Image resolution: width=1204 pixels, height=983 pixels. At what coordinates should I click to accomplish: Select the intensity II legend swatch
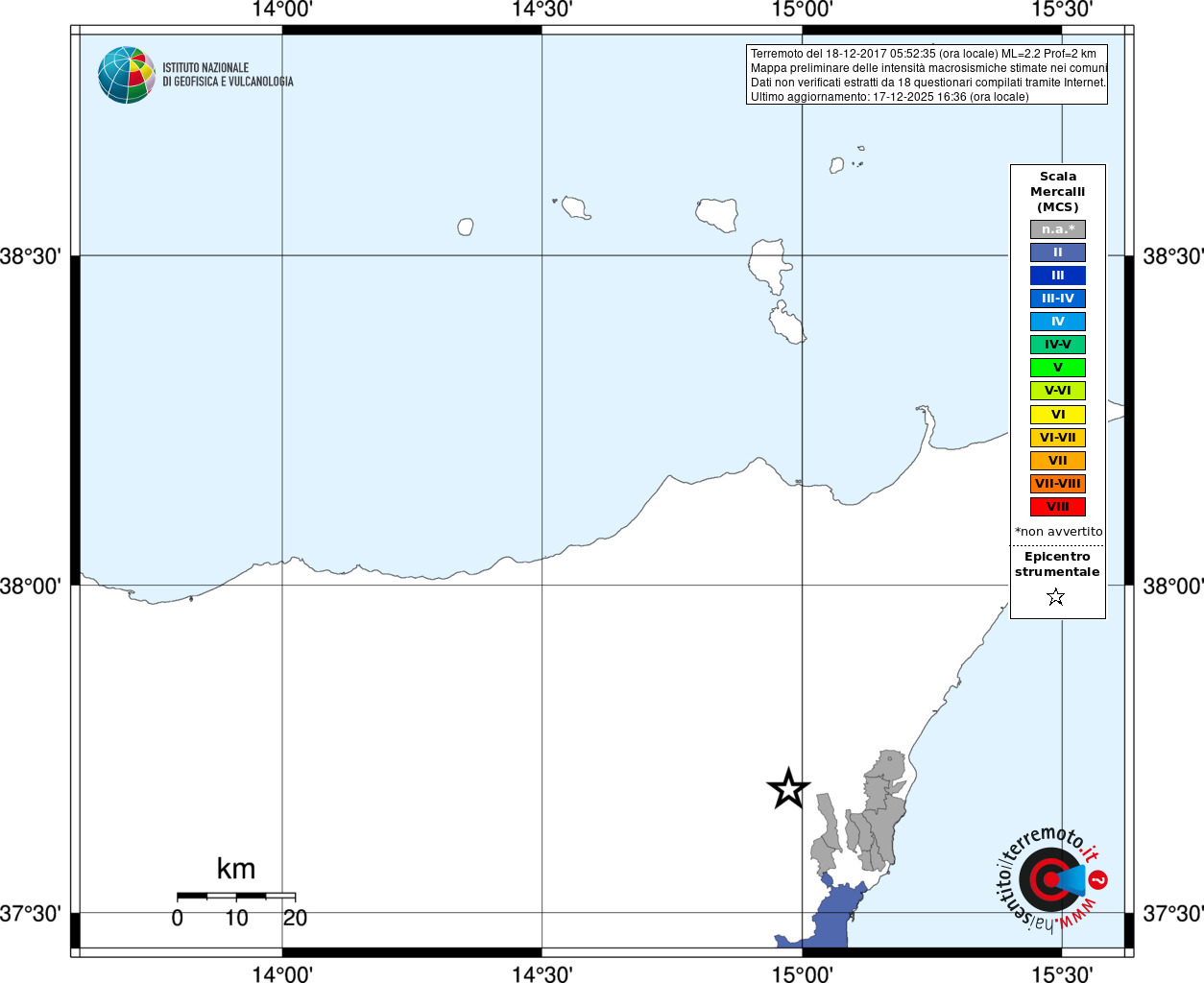pos(1058,252)
